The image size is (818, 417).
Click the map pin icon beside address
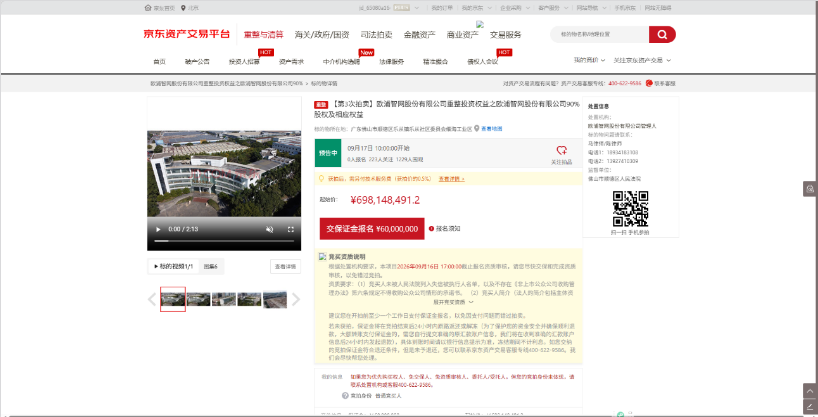click(x=476, y=128)
